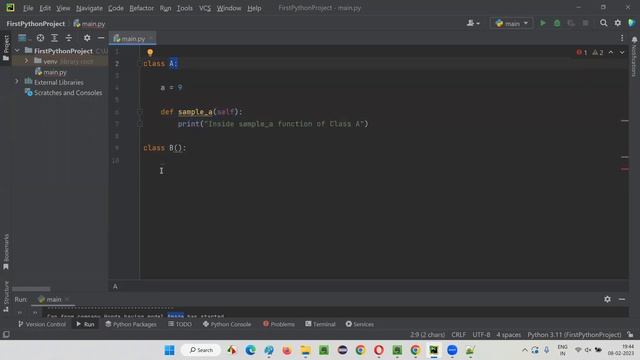The width and height of the screenshot is (640, 360).
Task: Open the Run tool window button
Action: coord(85,324)
